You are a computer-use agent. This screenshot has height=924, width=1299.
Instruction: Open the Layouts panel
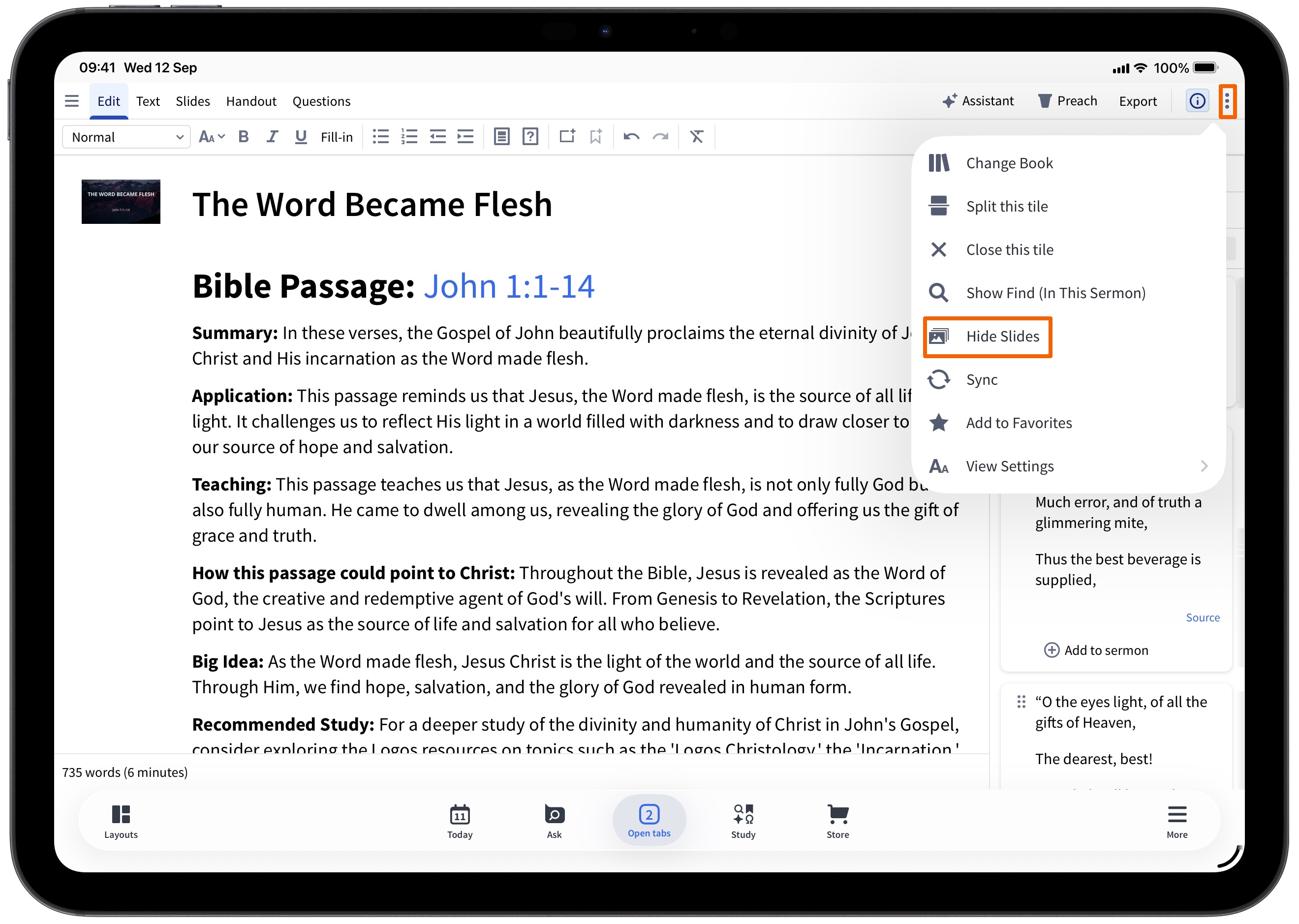[121, 822]
